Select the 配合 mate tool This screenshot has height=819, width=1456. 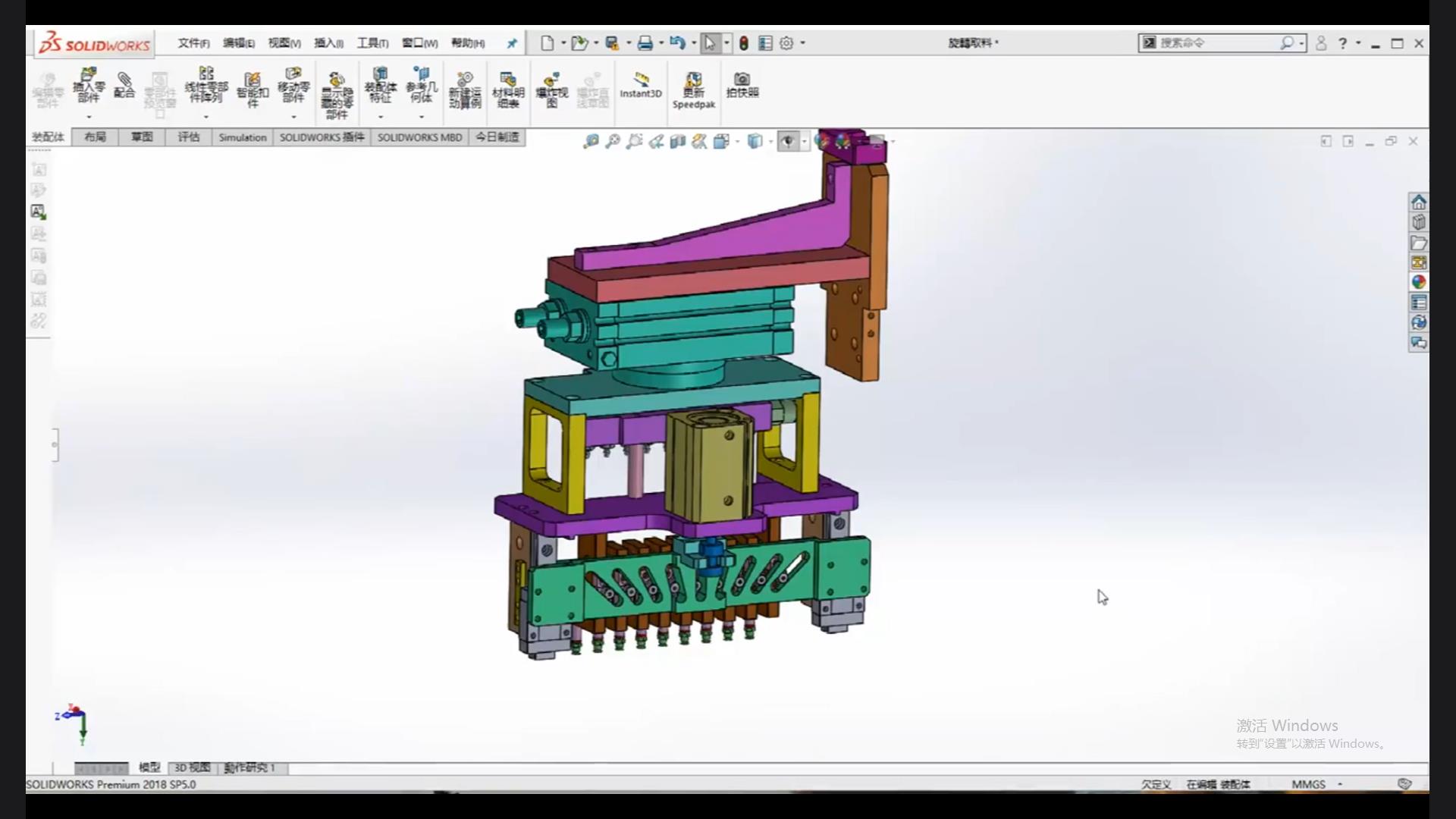pos(124,85)
